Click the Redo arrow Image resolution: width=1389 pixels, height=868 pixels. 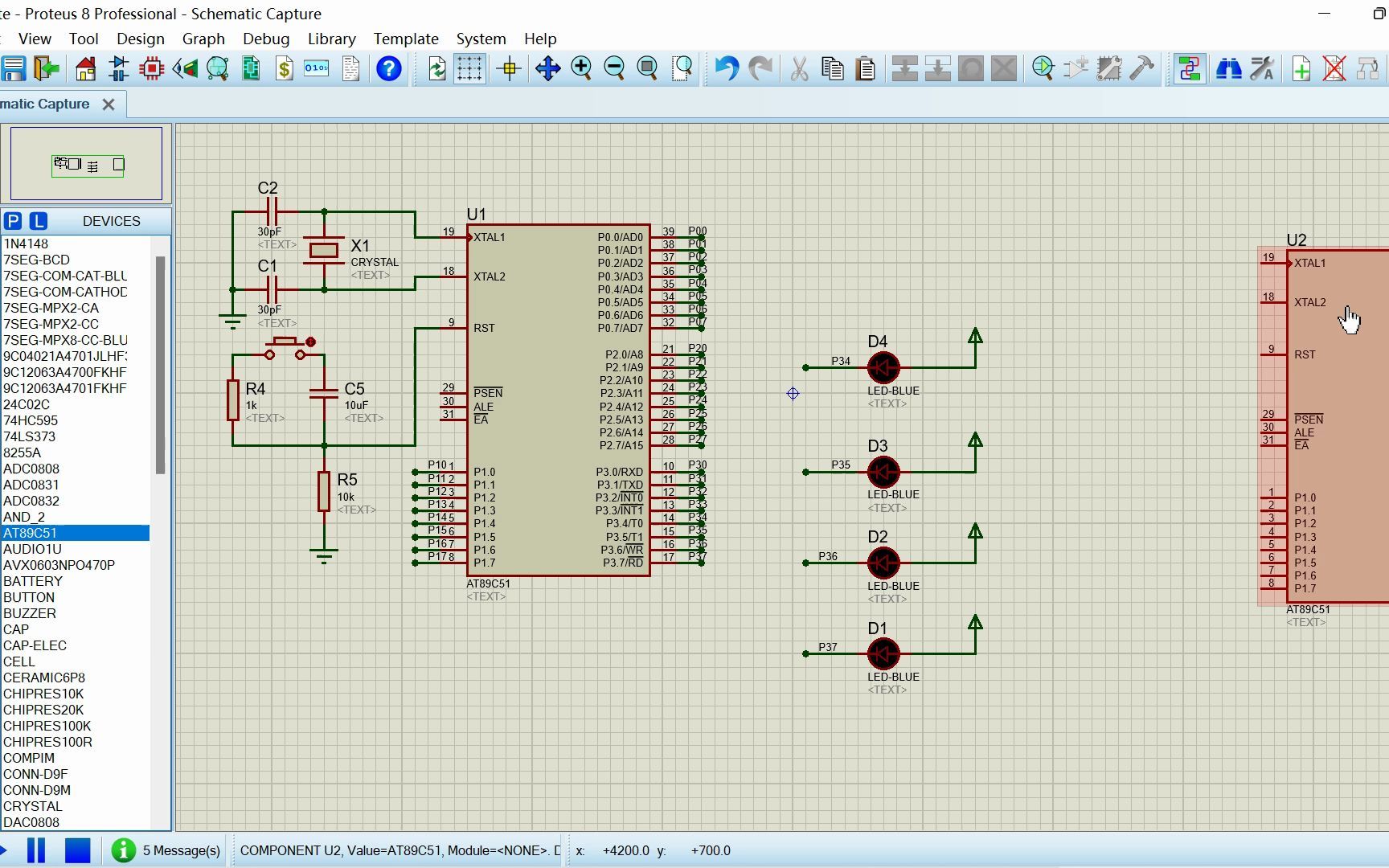760,68
